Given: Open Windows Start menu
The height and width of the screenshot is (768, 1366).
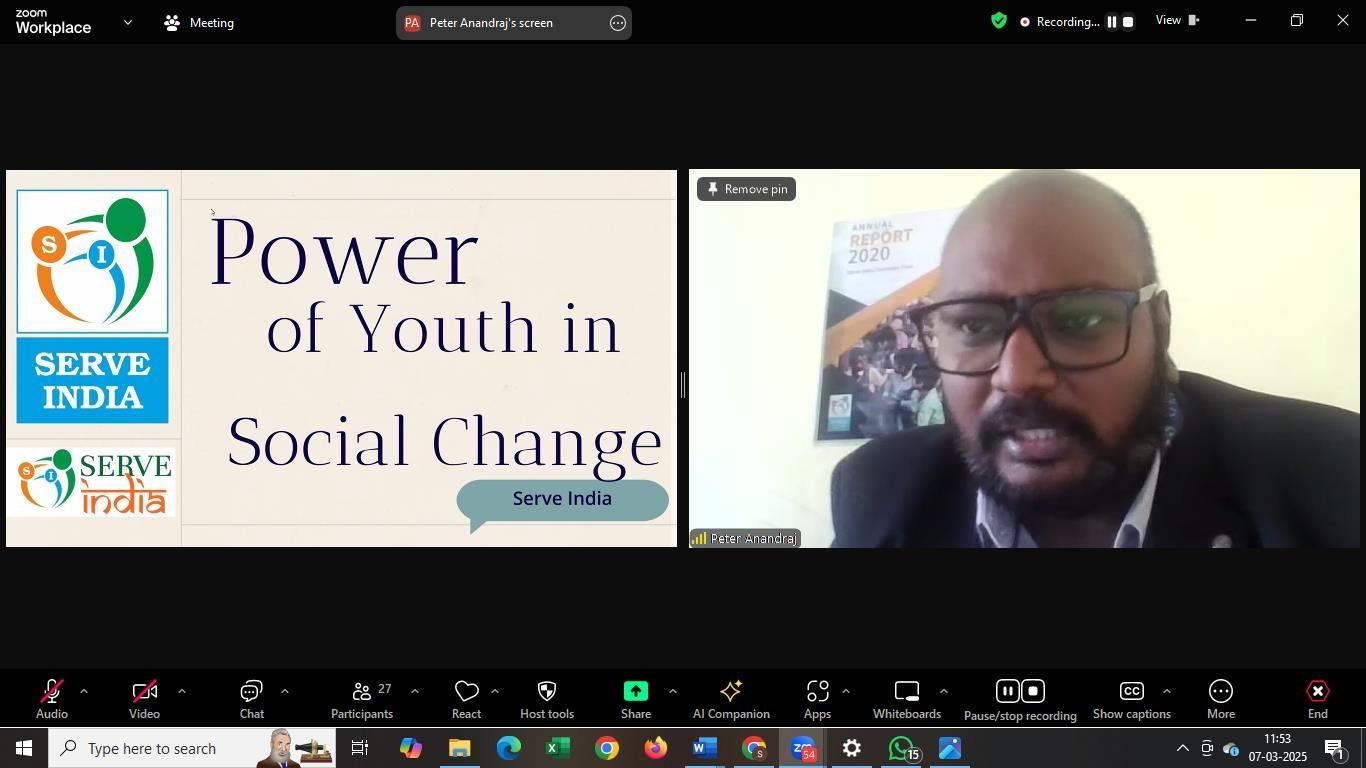Looking at the screenshot, I should click(23, 748).
